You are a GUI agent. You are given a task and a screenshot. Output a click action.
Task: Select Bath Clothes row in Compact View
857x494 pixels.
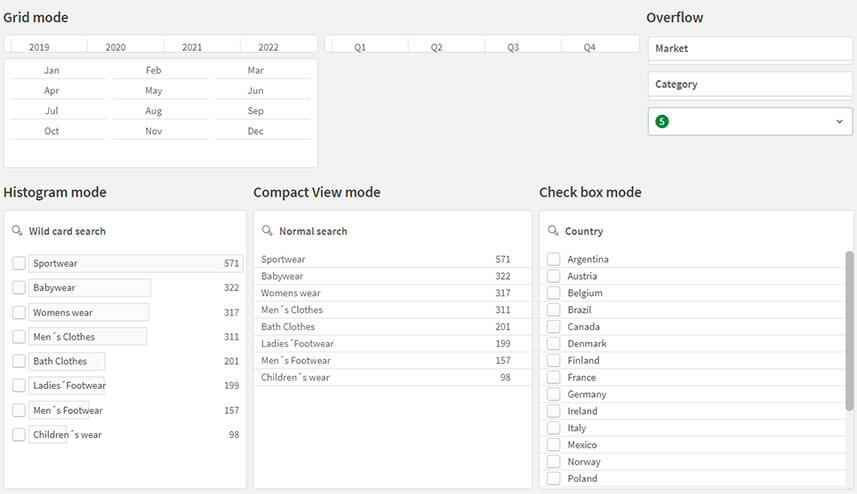tap(392, 327)
